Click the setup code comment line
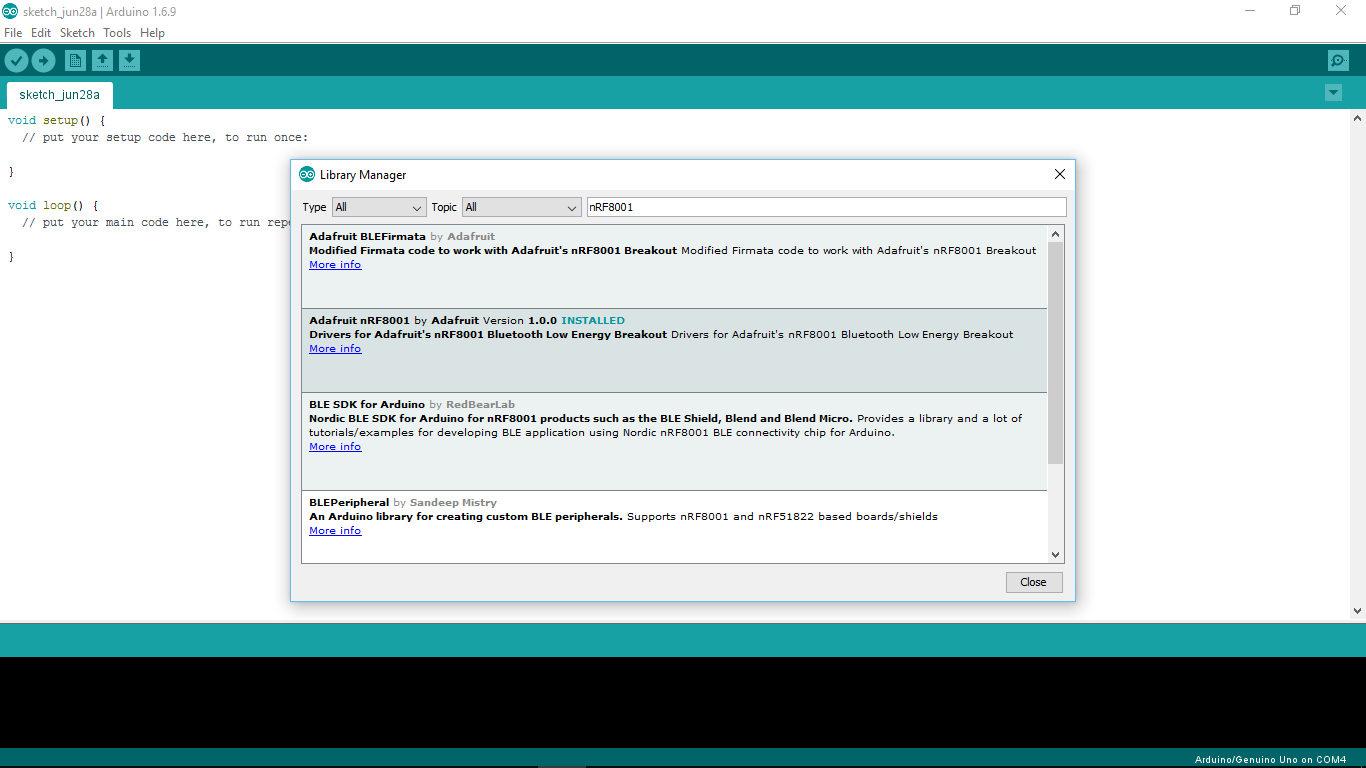 coord(165,138)
